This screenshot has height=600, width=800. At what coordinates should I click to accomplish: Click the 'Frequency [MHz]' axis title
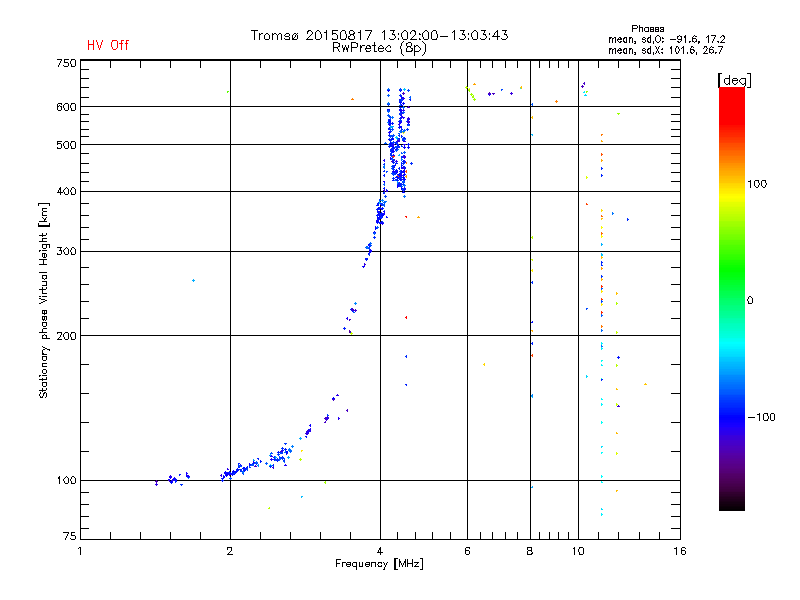379,564
